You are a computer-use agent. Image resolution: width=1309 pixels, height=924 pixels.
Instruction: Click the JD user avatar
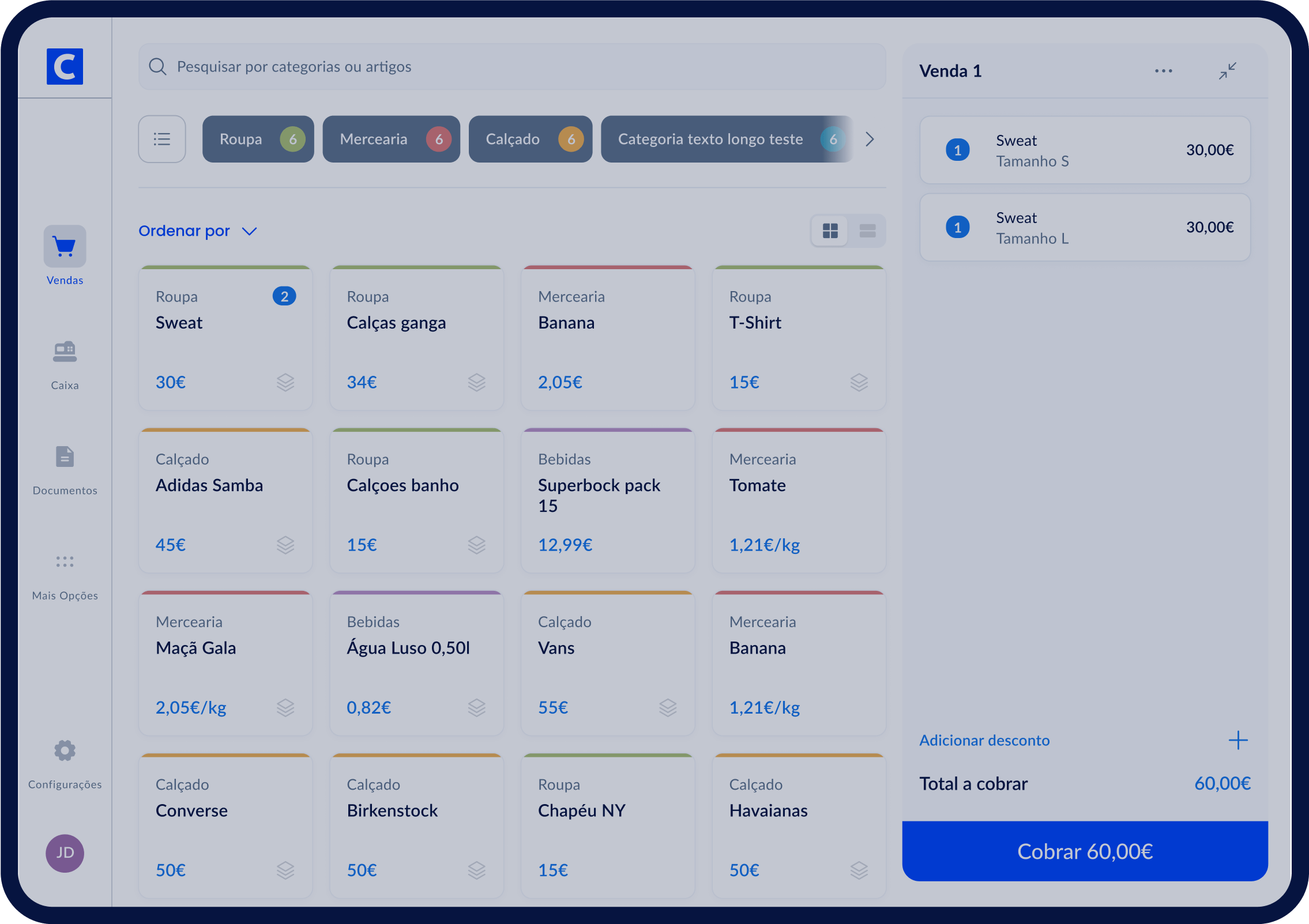point(65,853)
